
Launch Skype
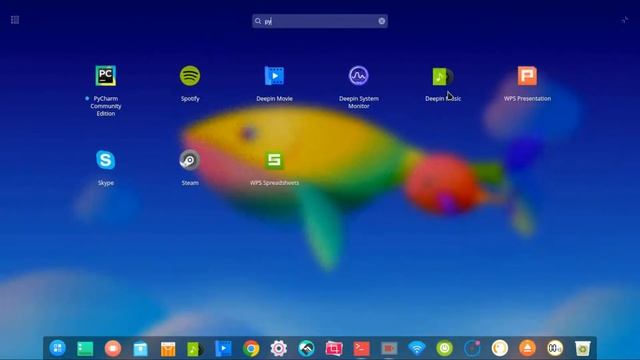[106, 160]
